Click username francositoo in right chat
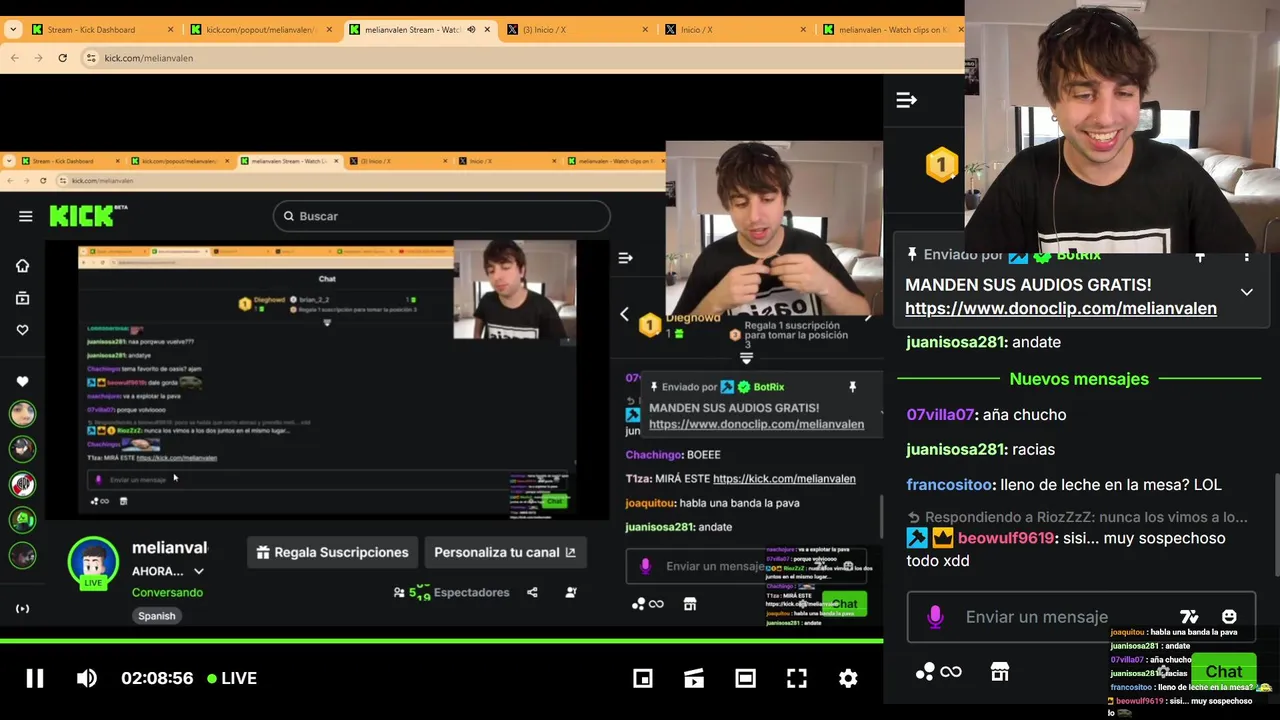Image resolution: width=1280 pixels, height=720 pixels. coord(949,485)
